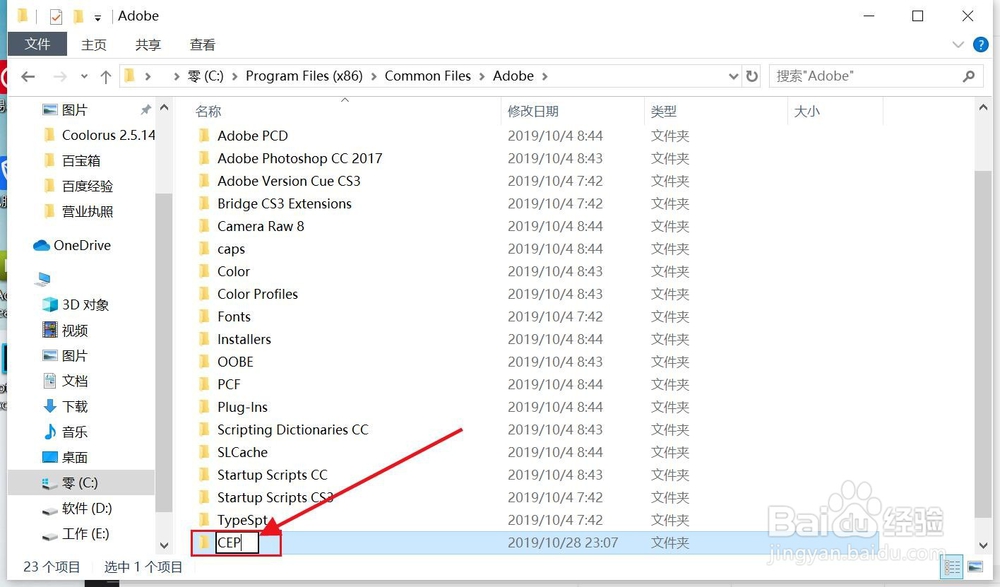Select Adobe Photoshop CC 2017 folder
Viewport: 1000px width, 587px height.
[300, 158]
